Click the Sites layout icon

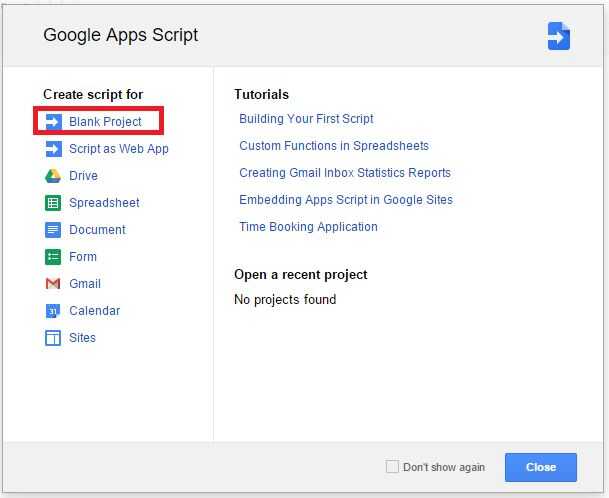(53, 338)
